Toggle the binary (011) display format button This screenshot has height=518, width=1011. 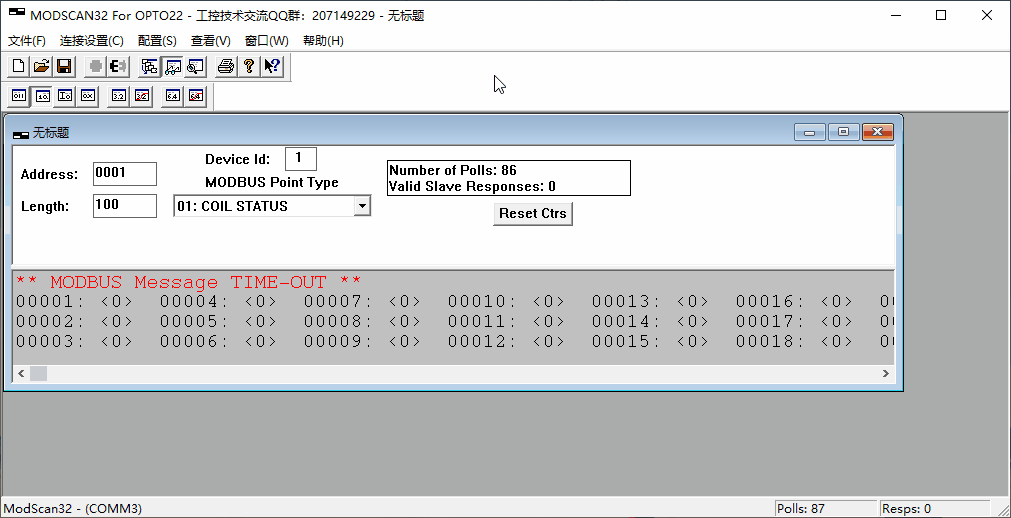[18, 96]
